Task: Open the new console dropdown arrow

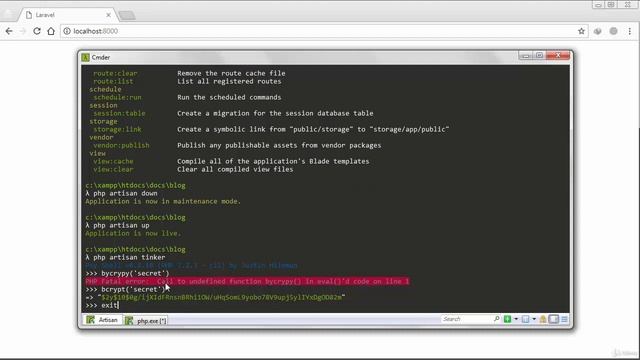Action: point(516,319)
